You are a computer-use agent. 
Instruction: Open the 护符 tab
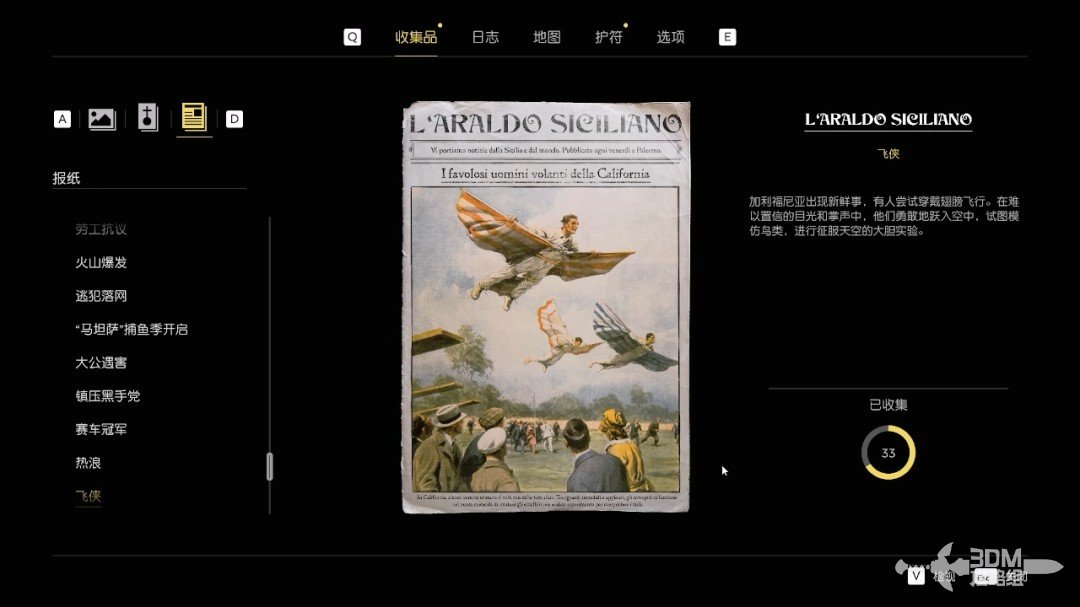pyautogui.click(x=609, y=37)
